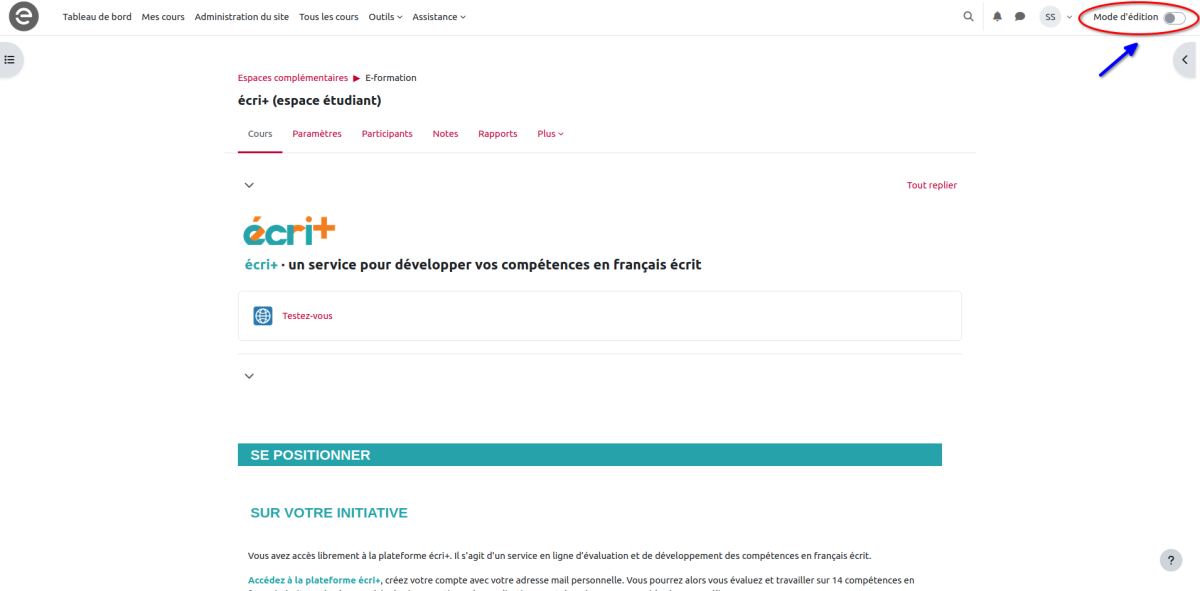Screen dimensions: 1200x591
Task: Collapse the first course section chevron
Action: point(249,185)
